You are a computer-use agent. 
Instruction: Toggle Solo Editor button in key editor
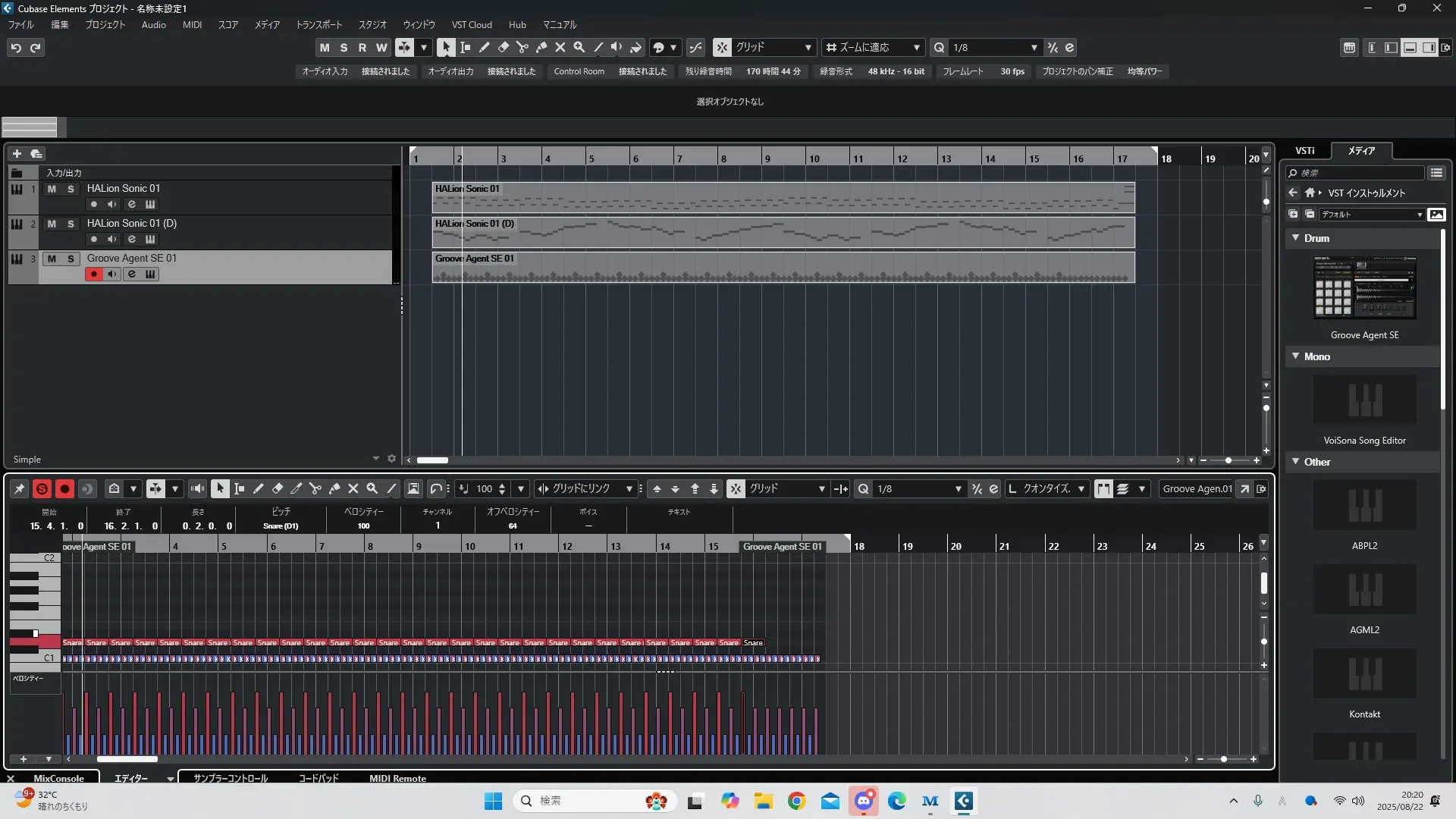click(42, 489)
